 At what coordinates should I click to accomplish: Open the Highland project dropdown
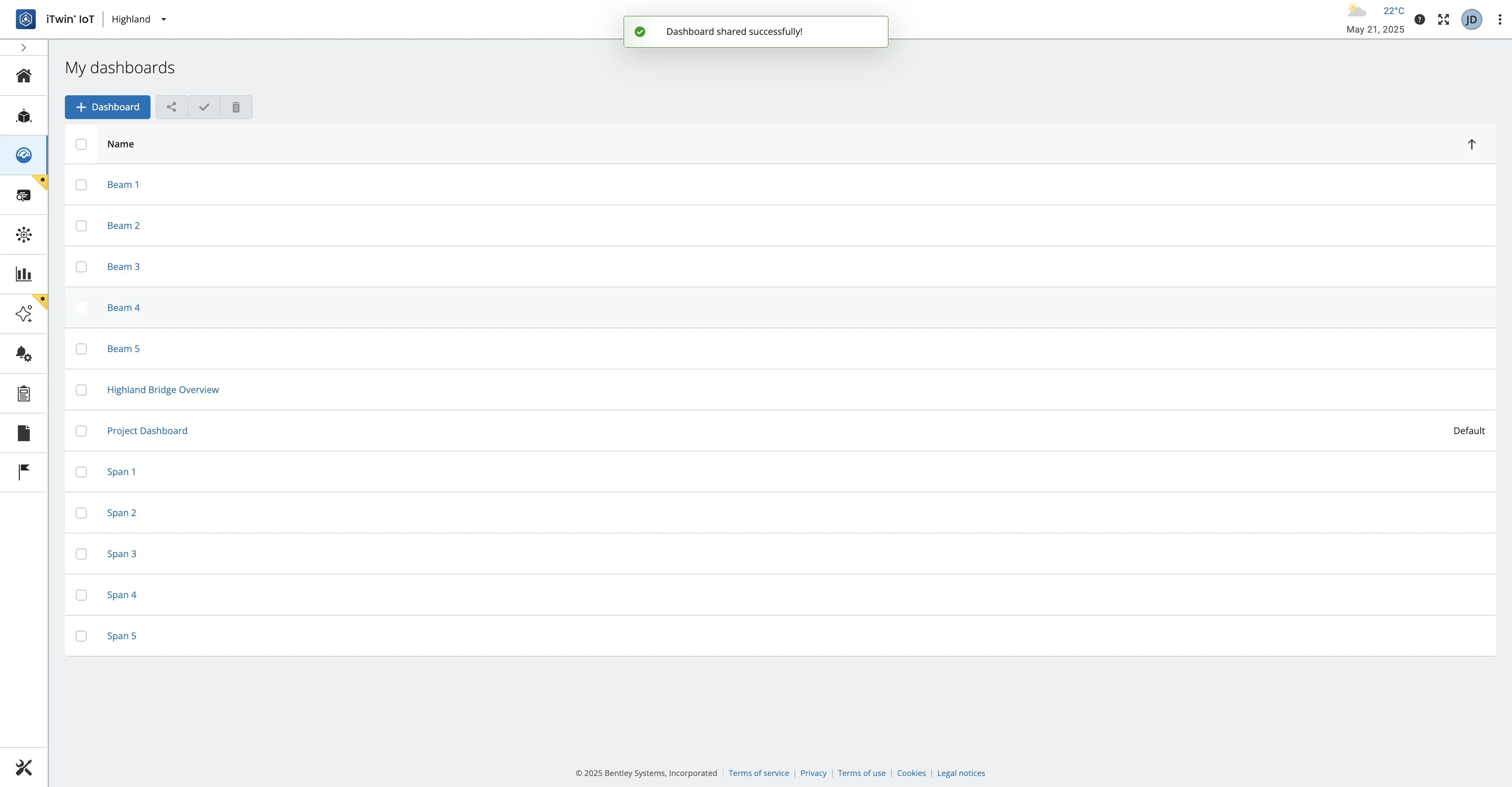139,19
